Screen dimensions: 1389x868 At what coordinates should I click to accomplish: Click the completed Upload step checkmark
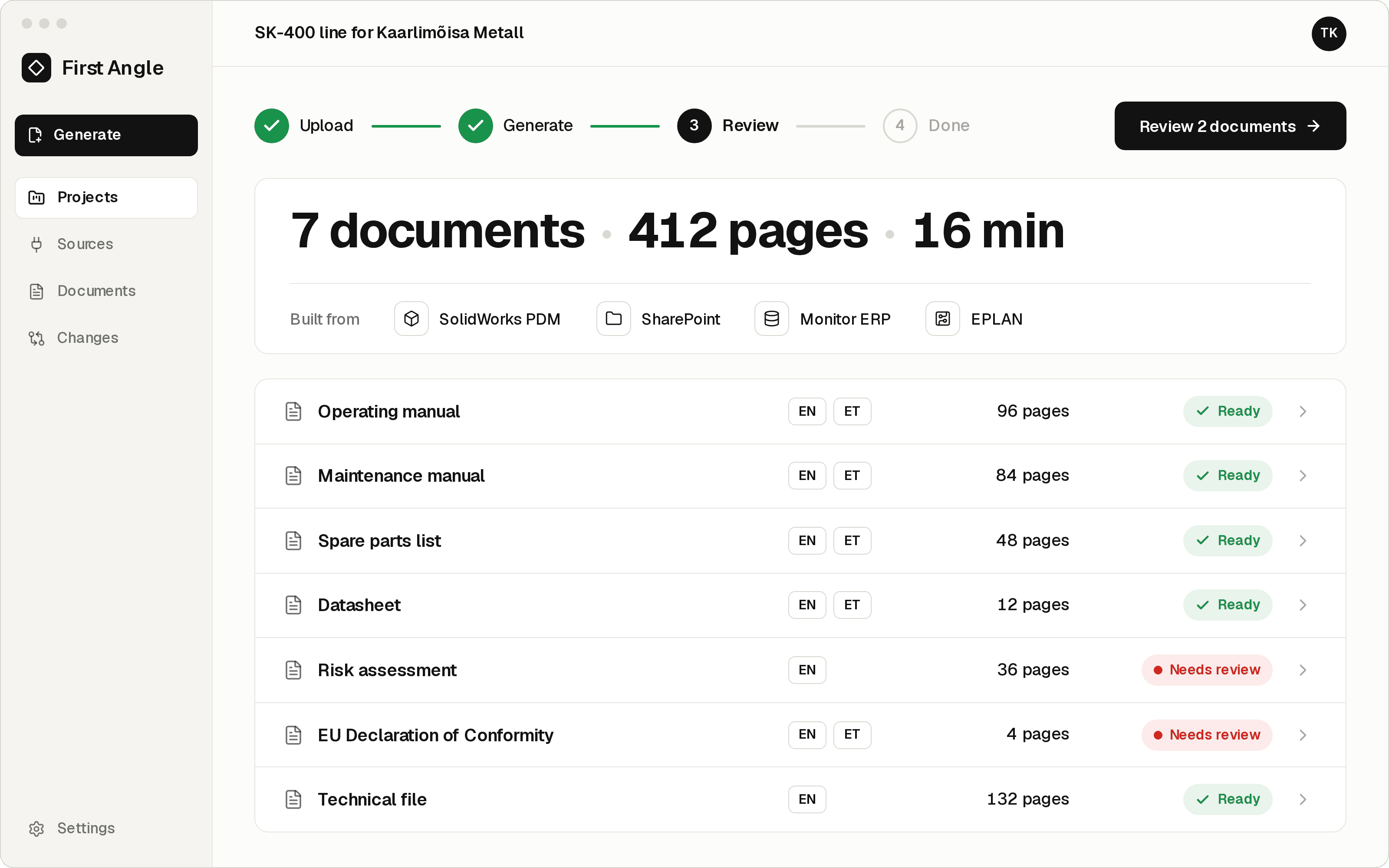[271, 126]
